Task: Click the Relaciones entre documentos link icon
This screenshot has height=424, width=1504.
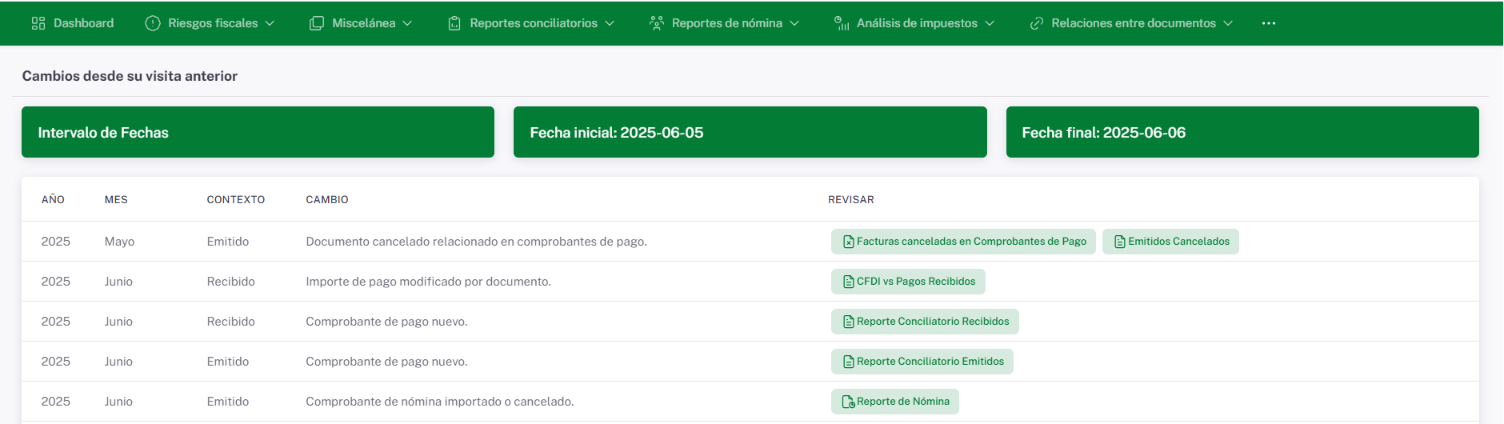Action: (x=1037, y=23)
